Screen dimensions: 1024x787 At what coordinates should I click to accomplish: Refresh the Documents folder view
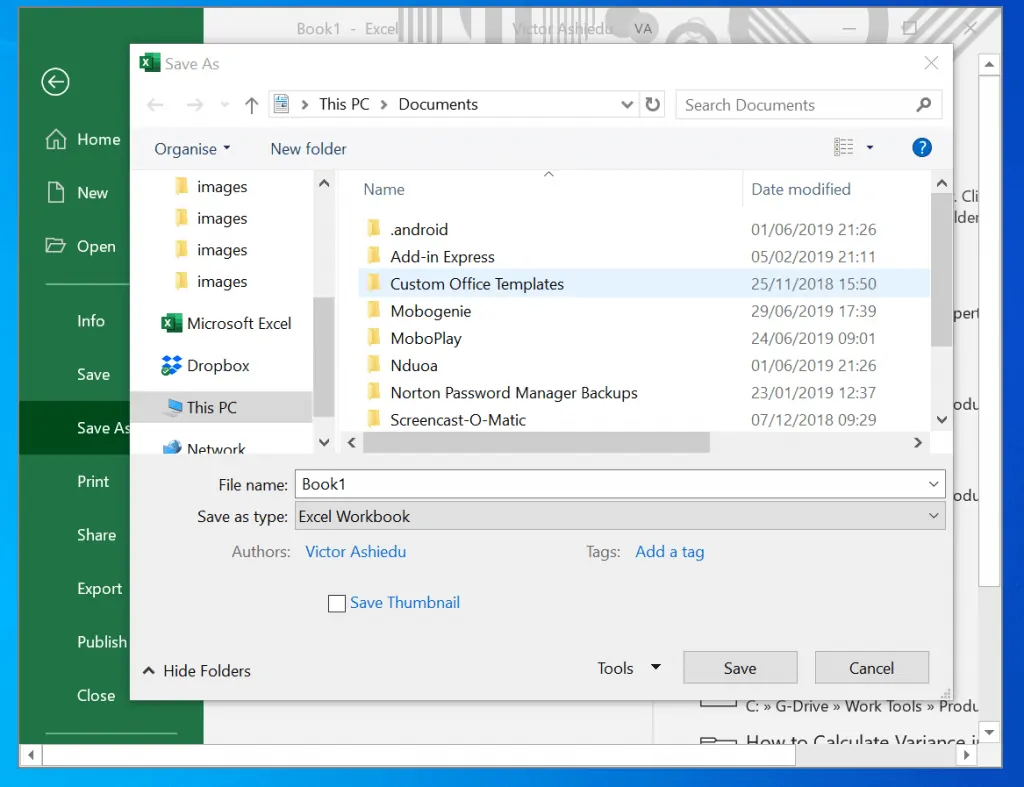click(652, 104)
